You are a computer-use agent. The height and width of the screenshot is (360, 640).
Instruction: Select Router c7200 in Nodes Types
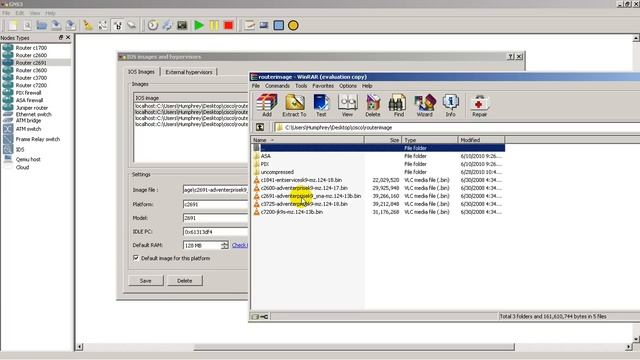pos(31,85)
